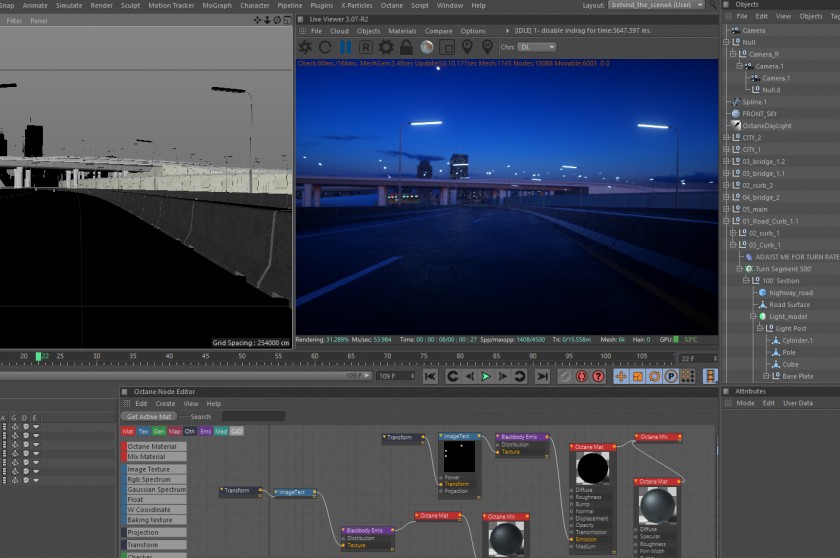Click the red record keyframe button
This screenshot has height=558, width=840.
pos(581,376)
